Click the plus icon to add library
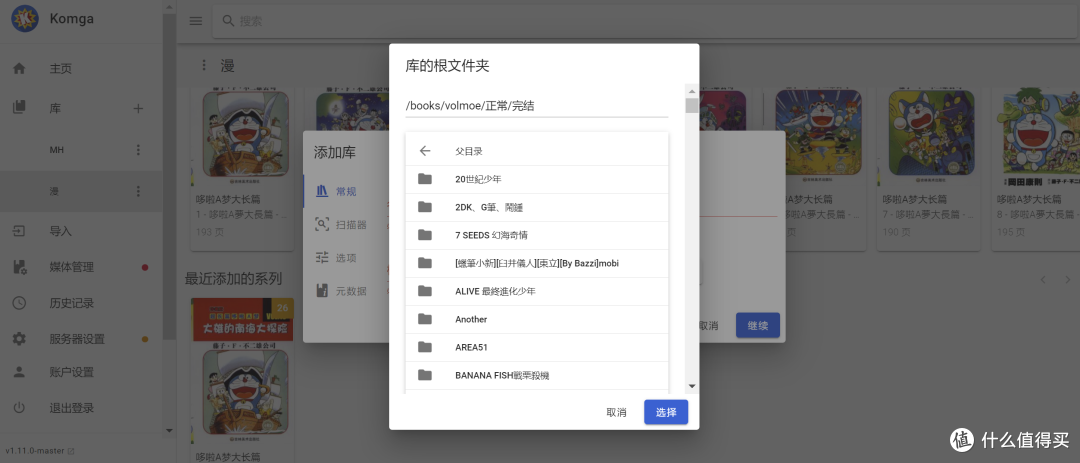1080x463 pixels. click(x=138, y=108)
